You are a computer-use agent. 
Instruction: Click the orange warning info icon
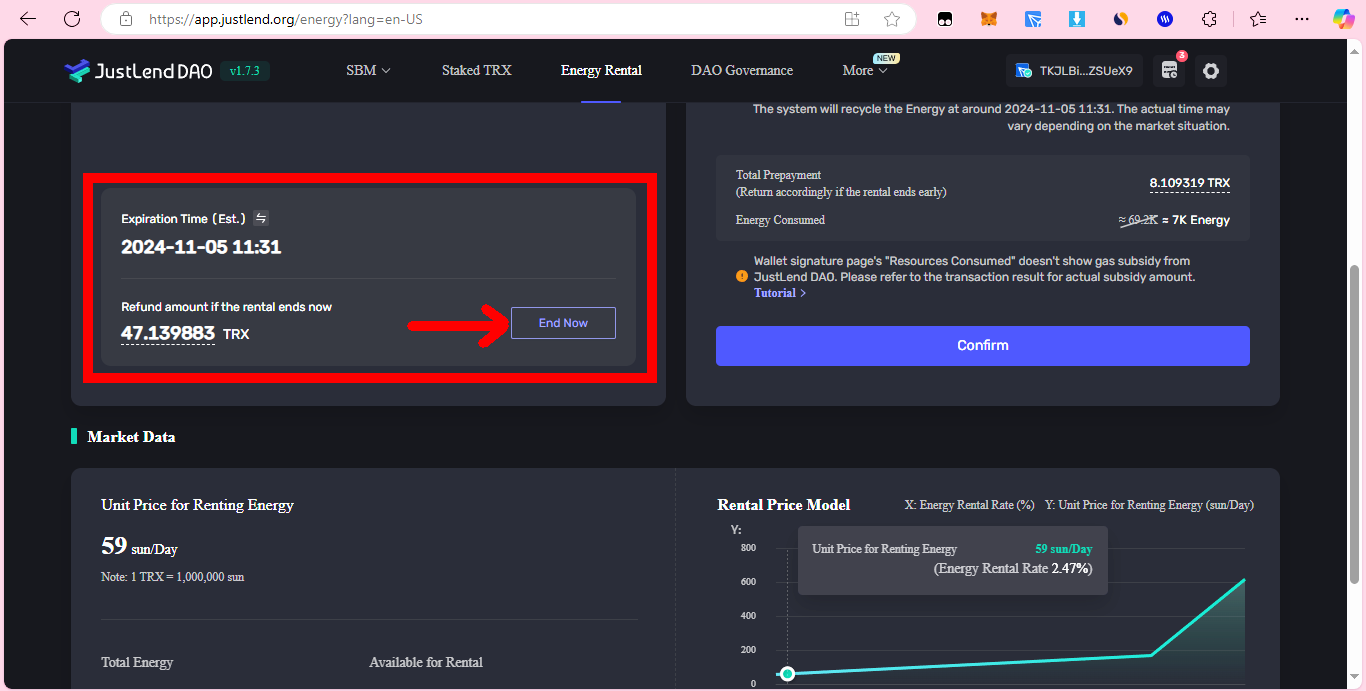[742, 276]
